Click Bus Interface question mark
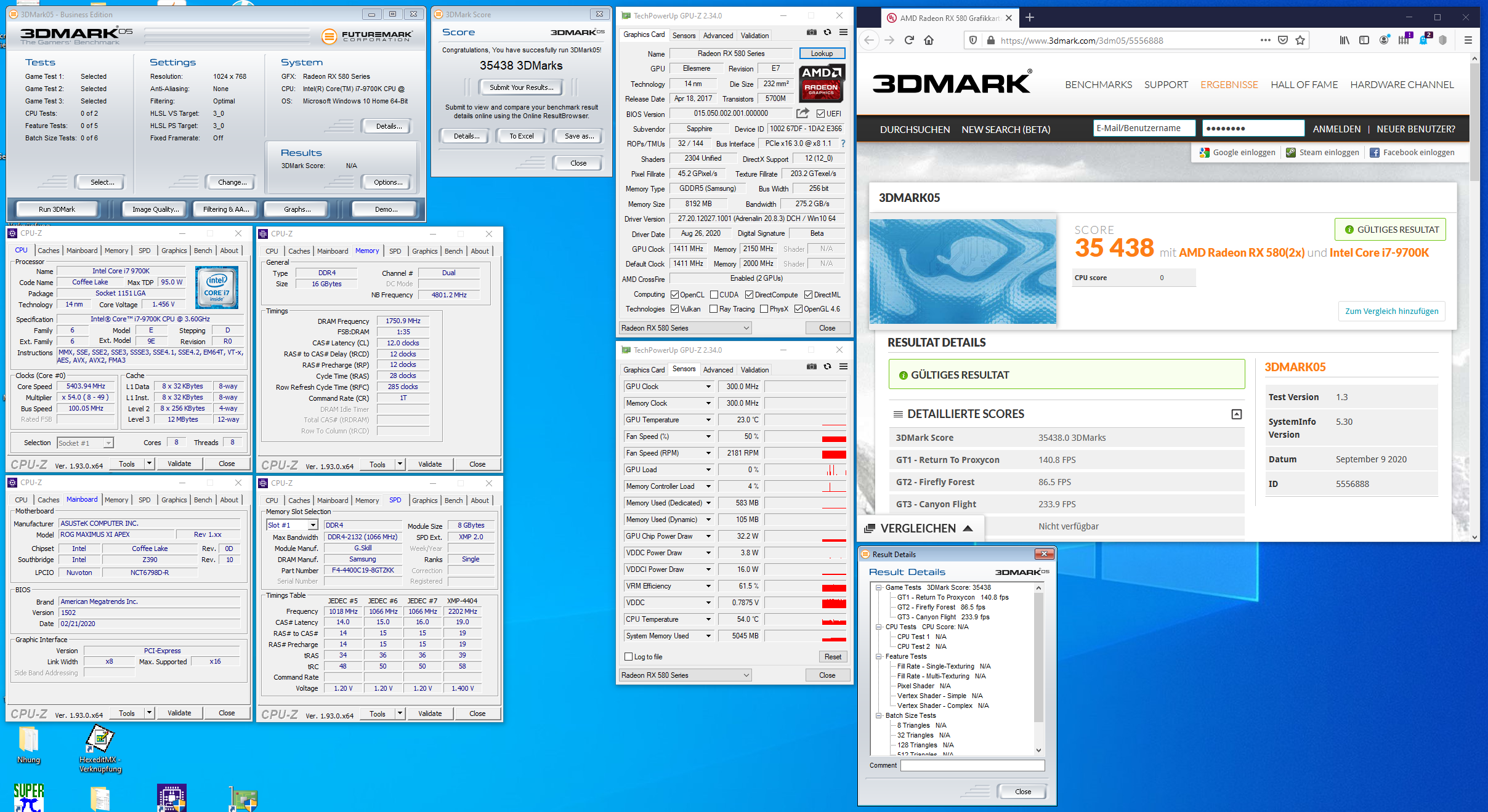 (843, 143)
